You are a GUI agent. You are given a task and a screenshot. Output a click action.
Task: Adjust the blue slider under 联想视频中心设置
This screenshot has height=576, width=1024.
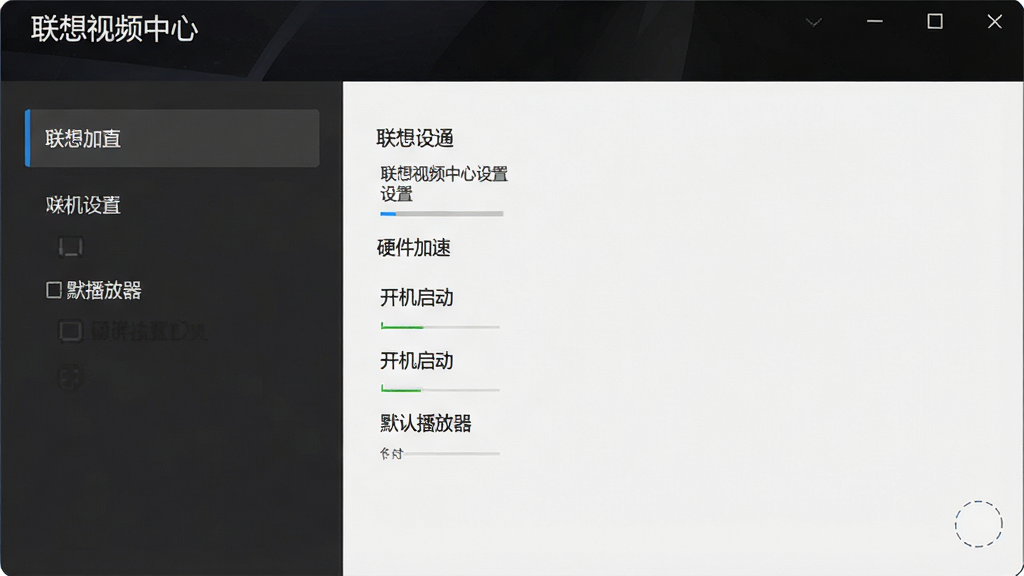click(x=441, y=214)
